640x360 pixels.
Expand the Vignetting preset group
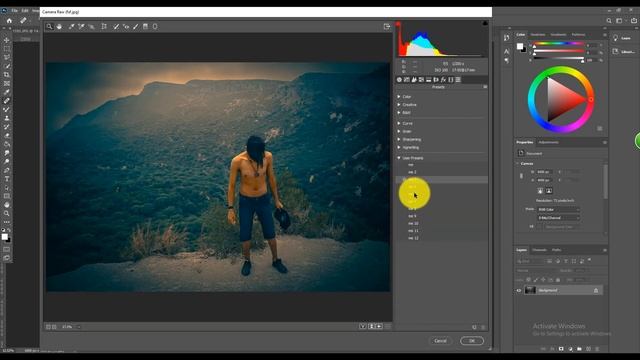(x=399, y=147)
